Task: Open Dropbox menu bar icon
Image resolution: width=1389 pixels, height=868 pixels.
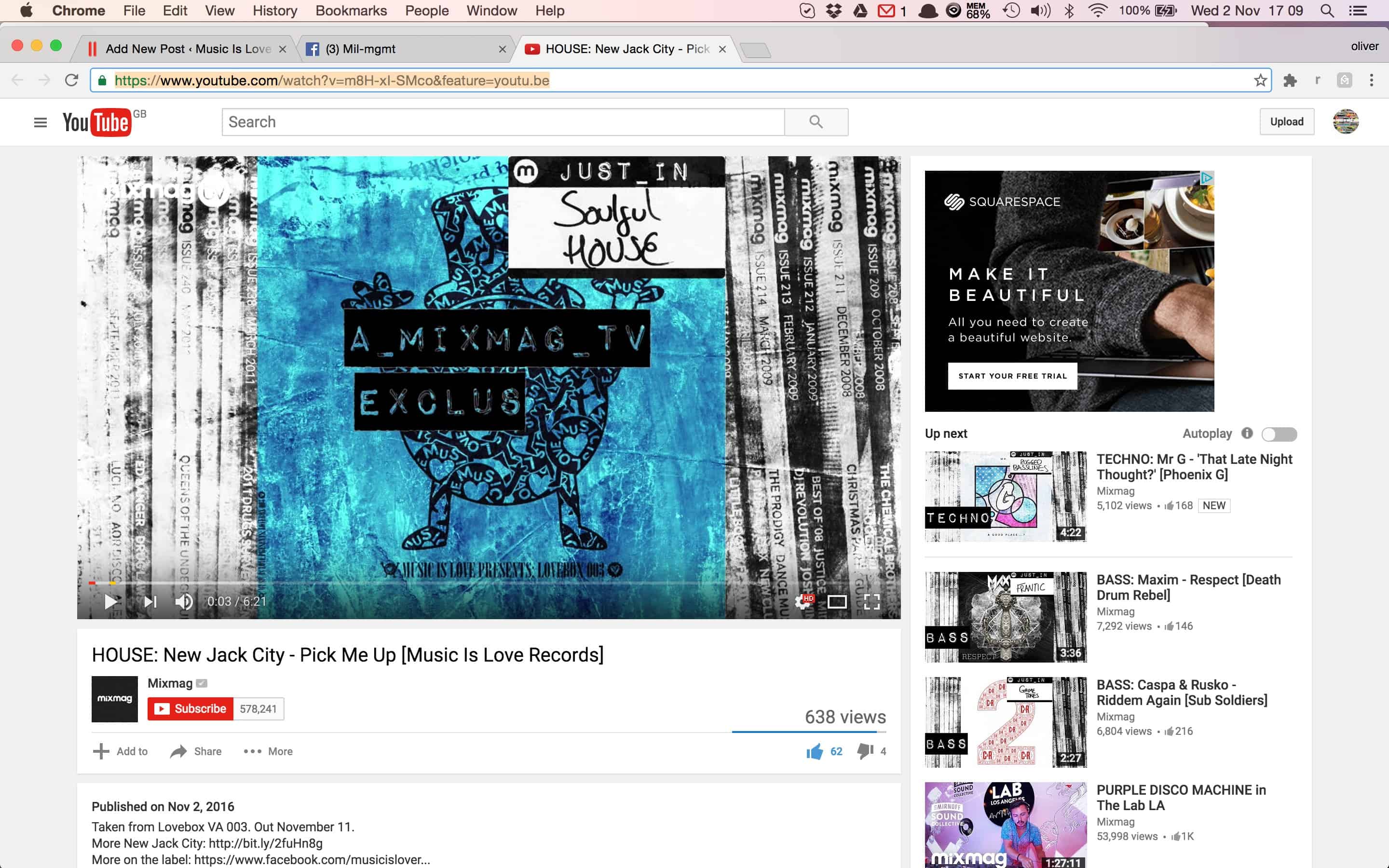Action: click(833, 10)
